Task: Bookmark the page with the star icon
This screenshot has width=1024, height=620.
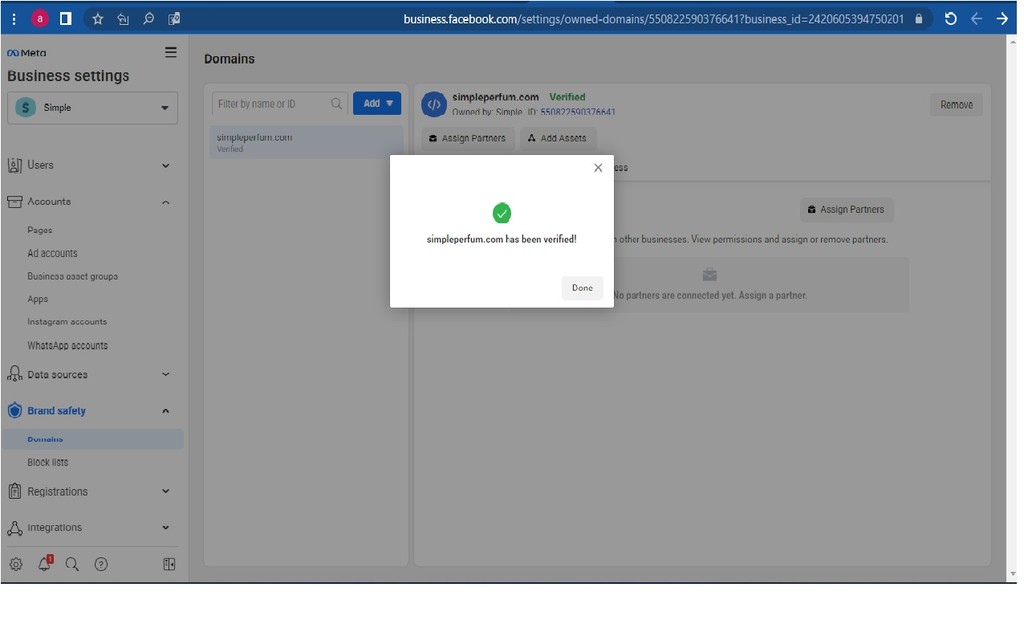Action: [98, 19]
